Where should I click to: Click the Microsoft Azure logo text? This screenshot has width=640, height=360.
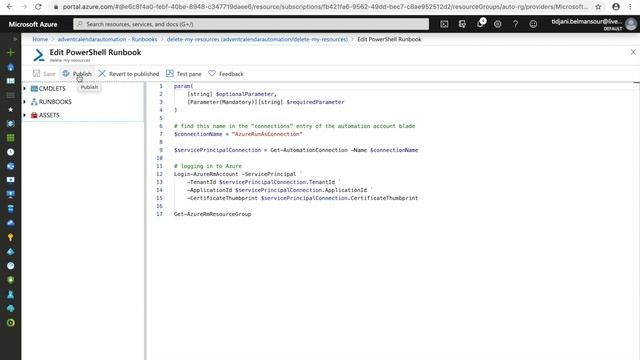(33, 24)
